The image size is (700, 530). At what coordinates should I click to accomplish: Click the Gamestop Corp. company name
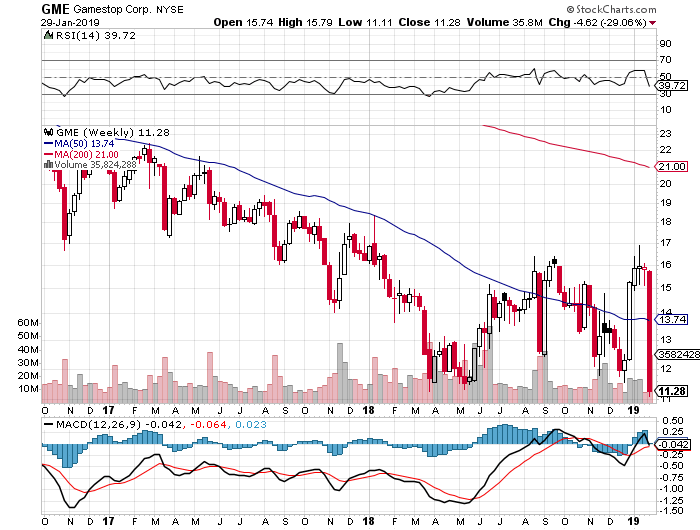[112, 9]
